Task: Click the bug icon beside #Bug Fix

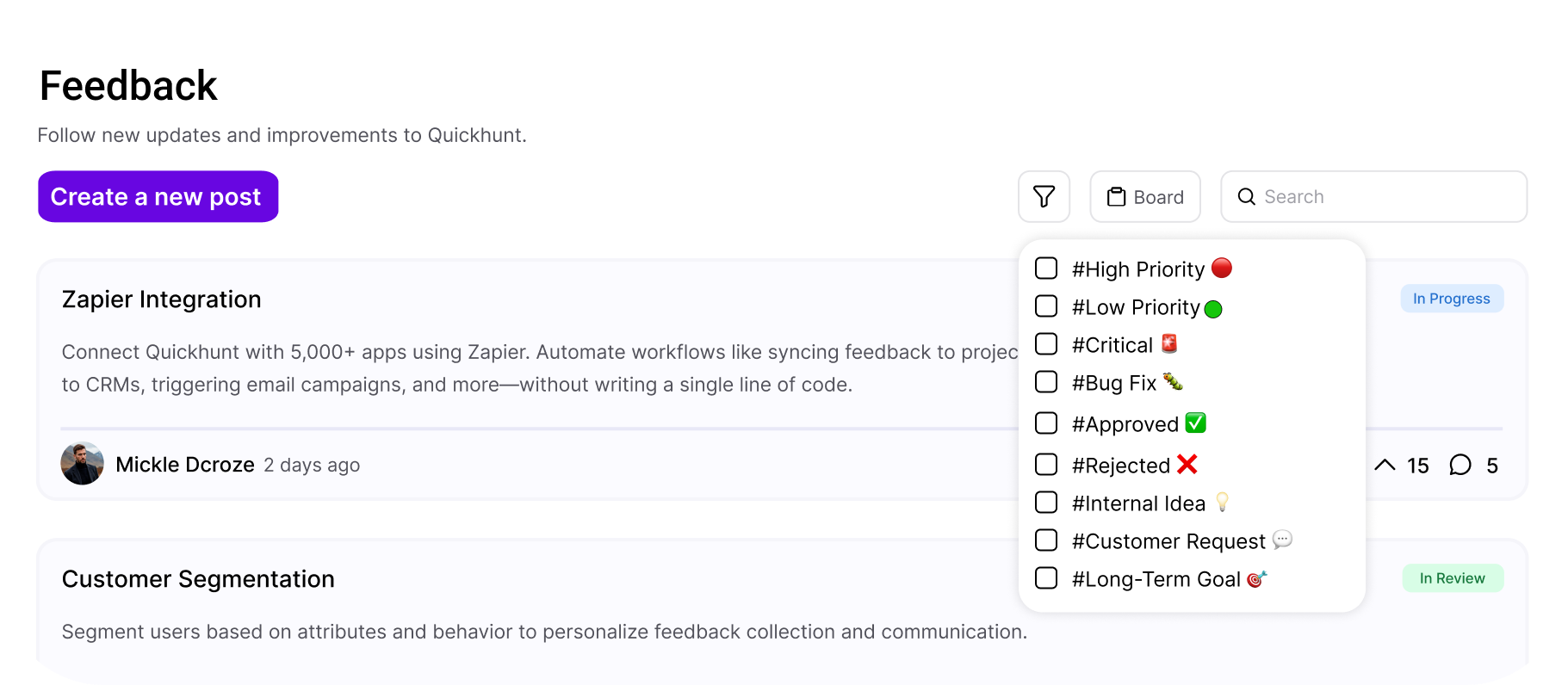Action: 1173,381
